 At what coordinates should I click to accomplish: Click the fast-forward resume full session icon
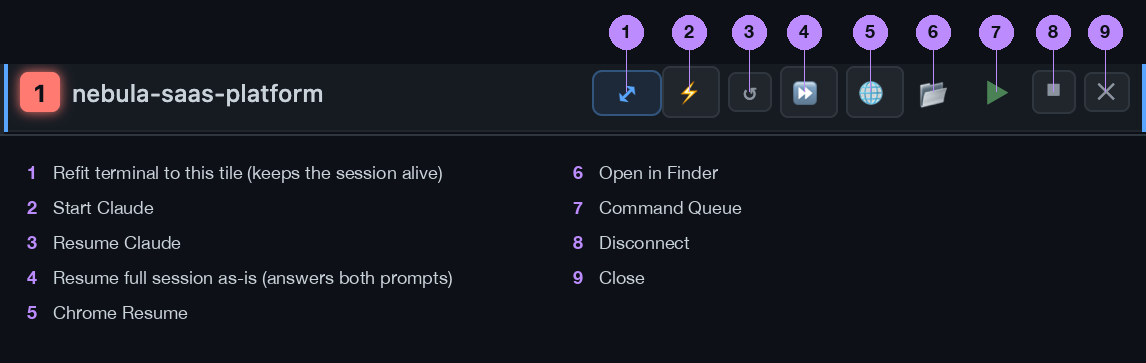(x=808, y=93)
